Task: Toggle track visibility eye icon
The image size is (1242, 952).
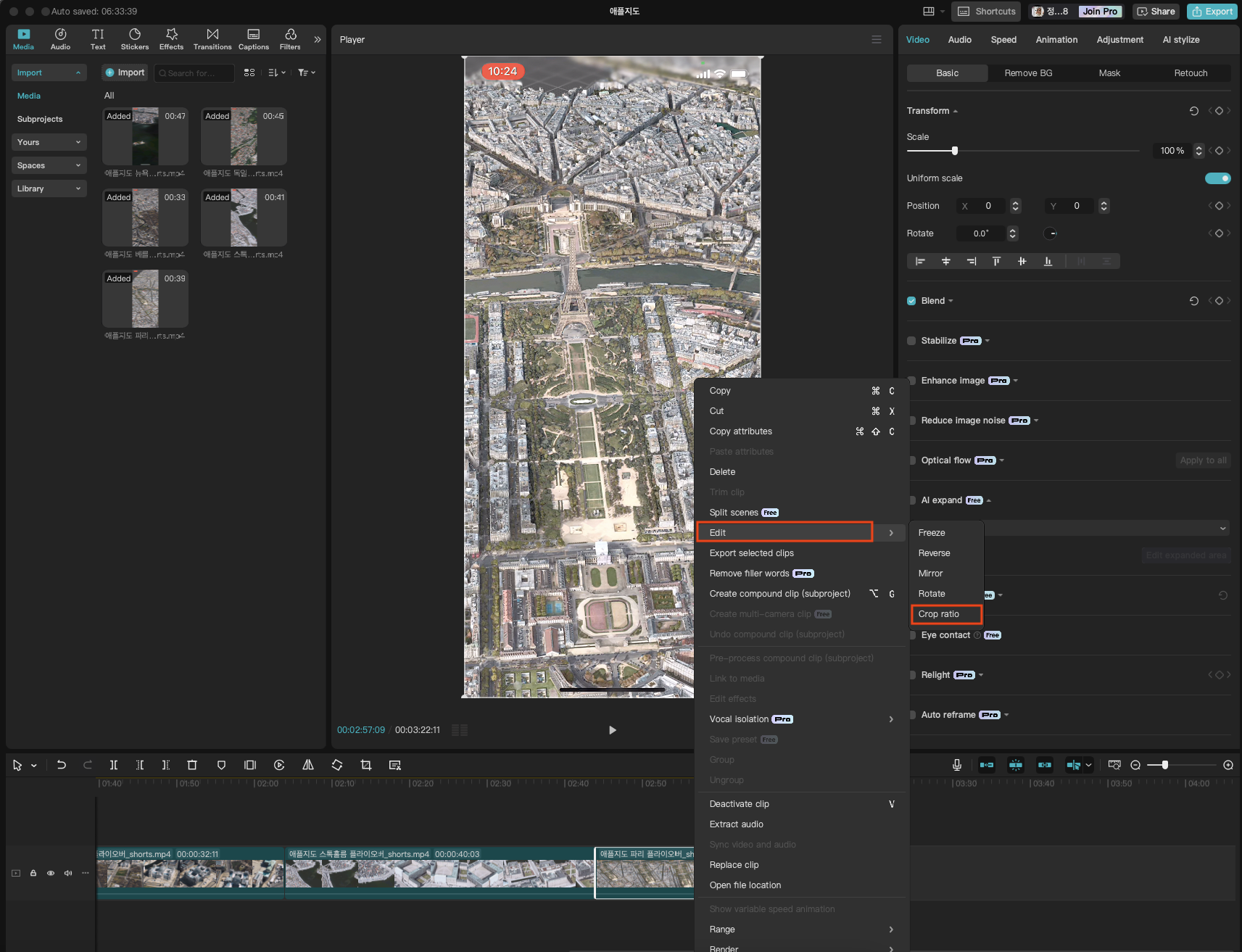Action: (x=51, y=873)
